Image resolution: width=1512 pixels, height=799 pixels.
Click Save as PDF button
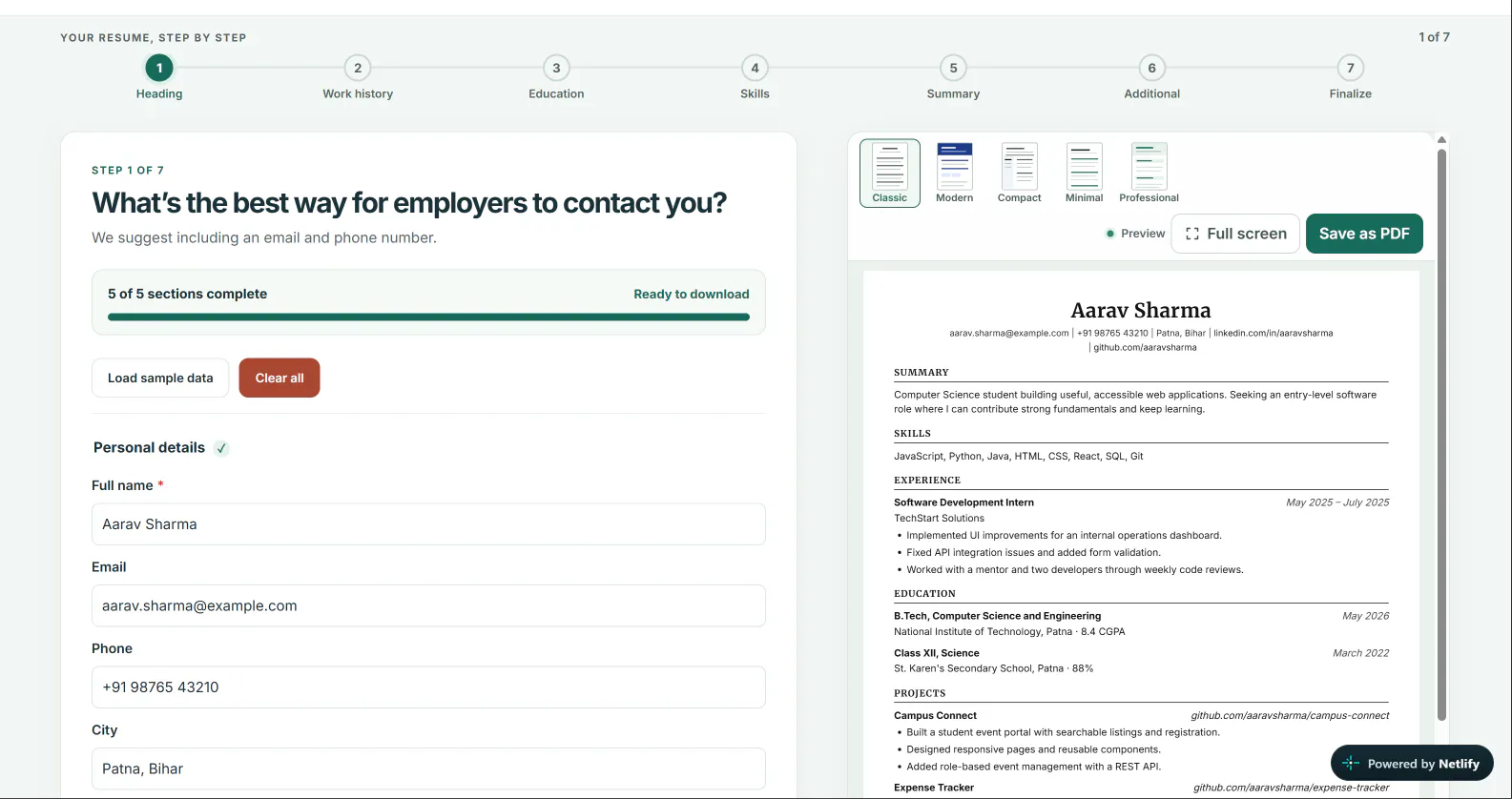pos(1364,234)
